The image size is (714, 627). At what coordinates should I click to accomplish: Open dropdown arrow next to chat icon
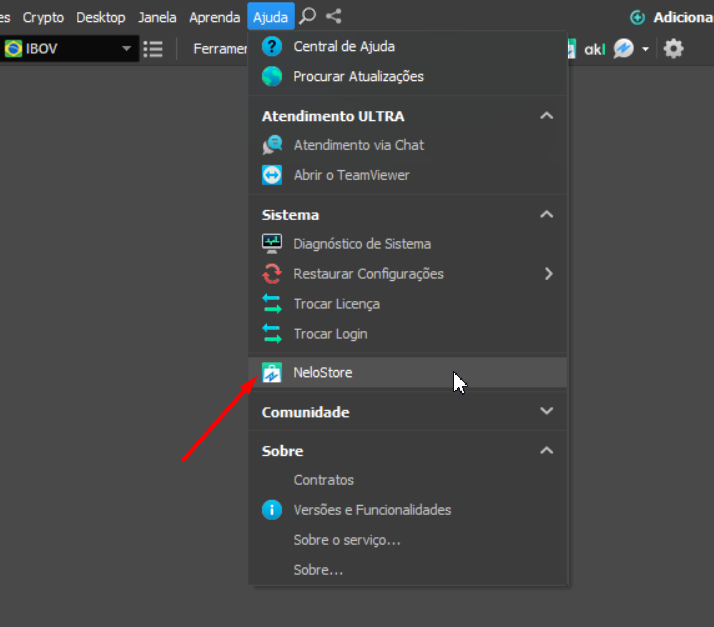click(x=645, y=49)
